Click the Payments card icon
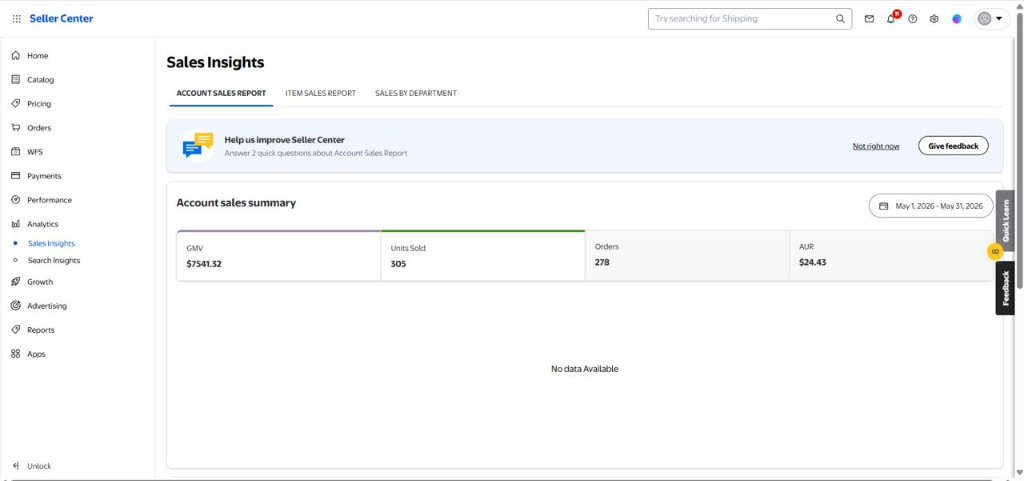The image size is (1024, 481). (16, 176)
